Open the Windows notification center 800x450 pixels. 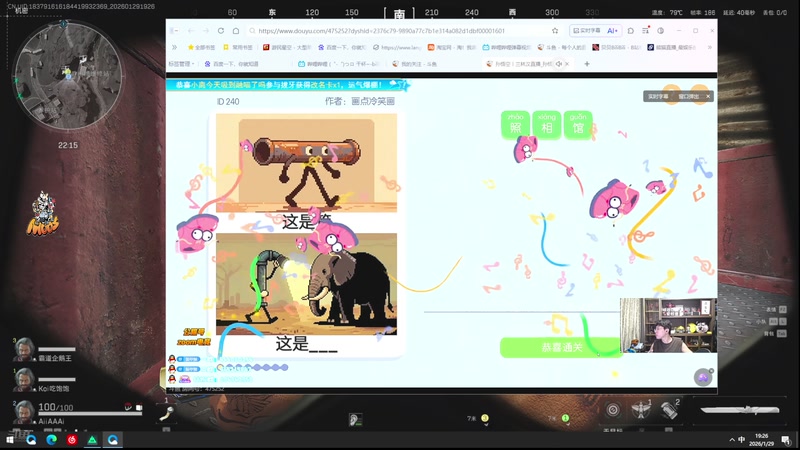coord(786,440)
